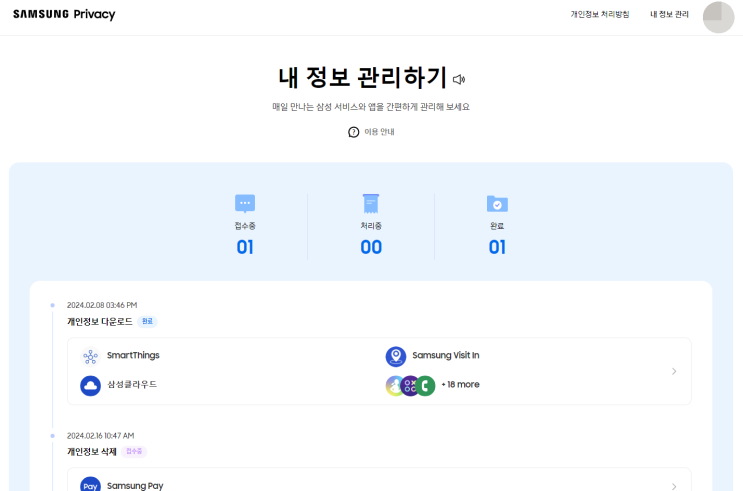Viewport: 743px width, 491px height.
Task: Click the timeline dot for 2024.02.16
Action: point(53,436)
